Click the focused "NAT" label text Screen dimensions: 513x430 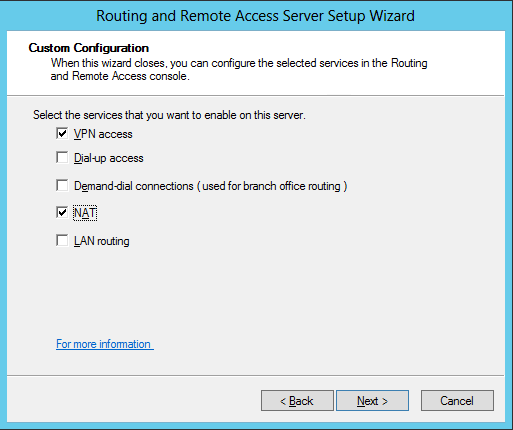pos(85,213)
